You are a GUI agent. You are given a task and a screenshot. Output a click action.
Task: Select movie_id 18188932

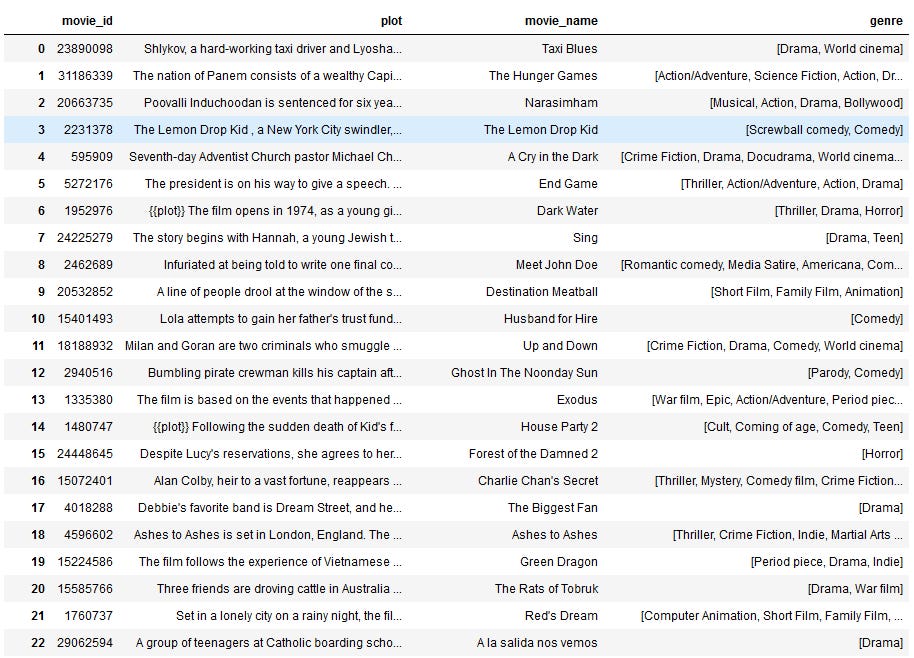click(85, 346)
